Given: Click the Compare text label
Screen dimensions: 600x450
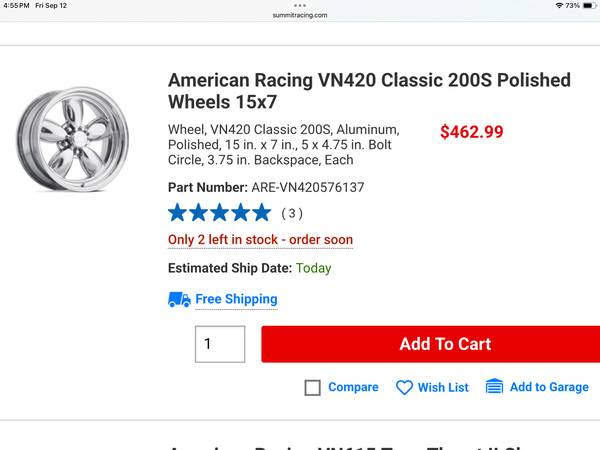Looking at the screenshot, I should point(353,387).
